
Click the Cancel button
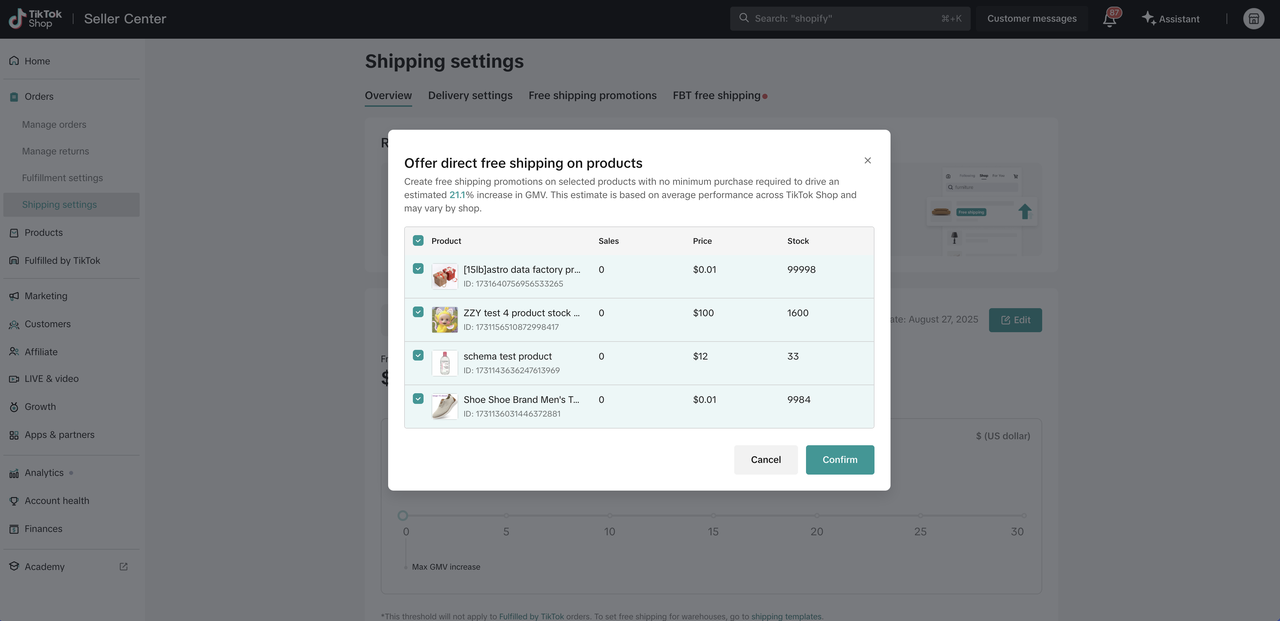[765, 460]
